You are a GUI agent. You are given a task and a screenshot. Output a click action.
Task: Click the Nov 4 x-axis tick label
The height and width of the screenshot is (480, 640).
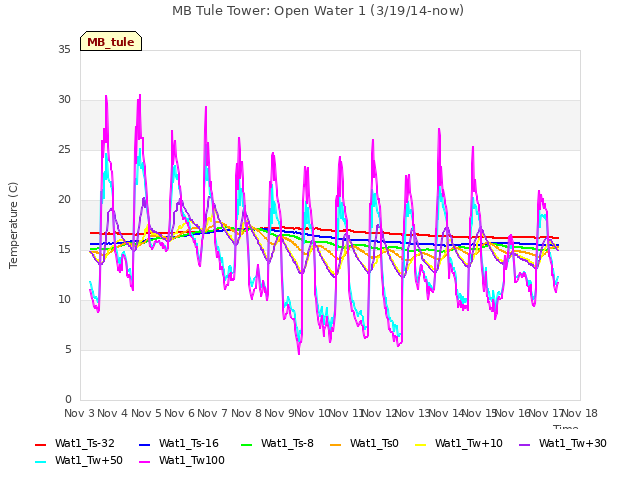pos(113,413)
